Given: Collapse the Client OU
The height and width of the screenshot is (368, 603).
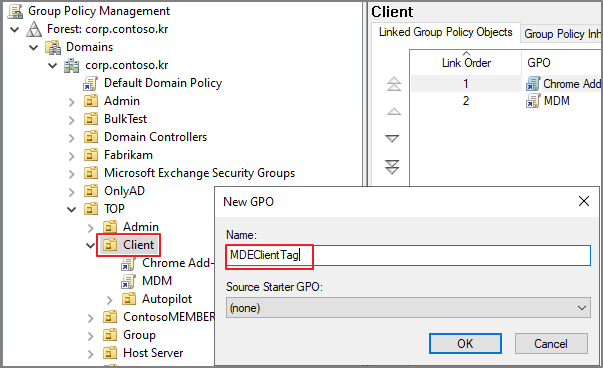Looking at the screenshot, I should (x=90, y=245).
